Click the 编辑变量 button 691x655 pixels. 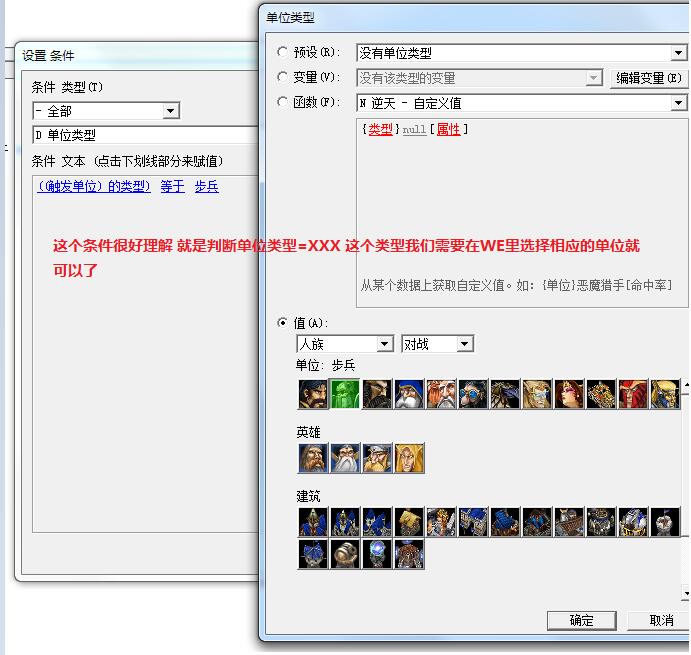[x=648, y=78]
